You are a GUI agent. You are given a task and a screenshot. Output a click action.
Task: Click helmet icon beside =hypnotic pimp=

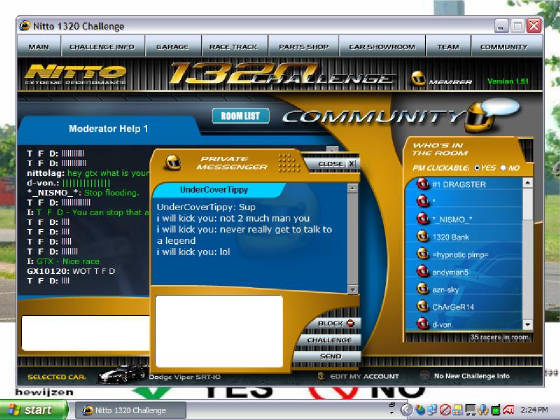click(423, 254)
